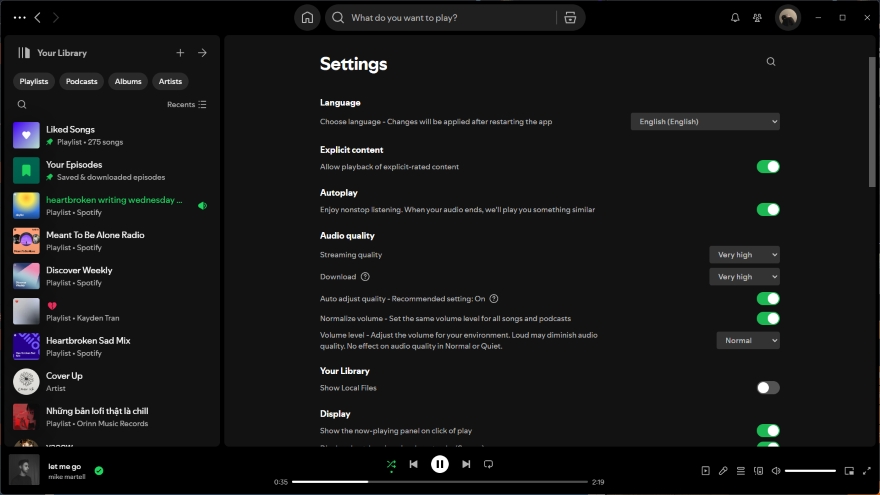The width and height of the screenshot is (880, 495).
Task: Open Discover Weekly playlist
Action: coord(111,276)
